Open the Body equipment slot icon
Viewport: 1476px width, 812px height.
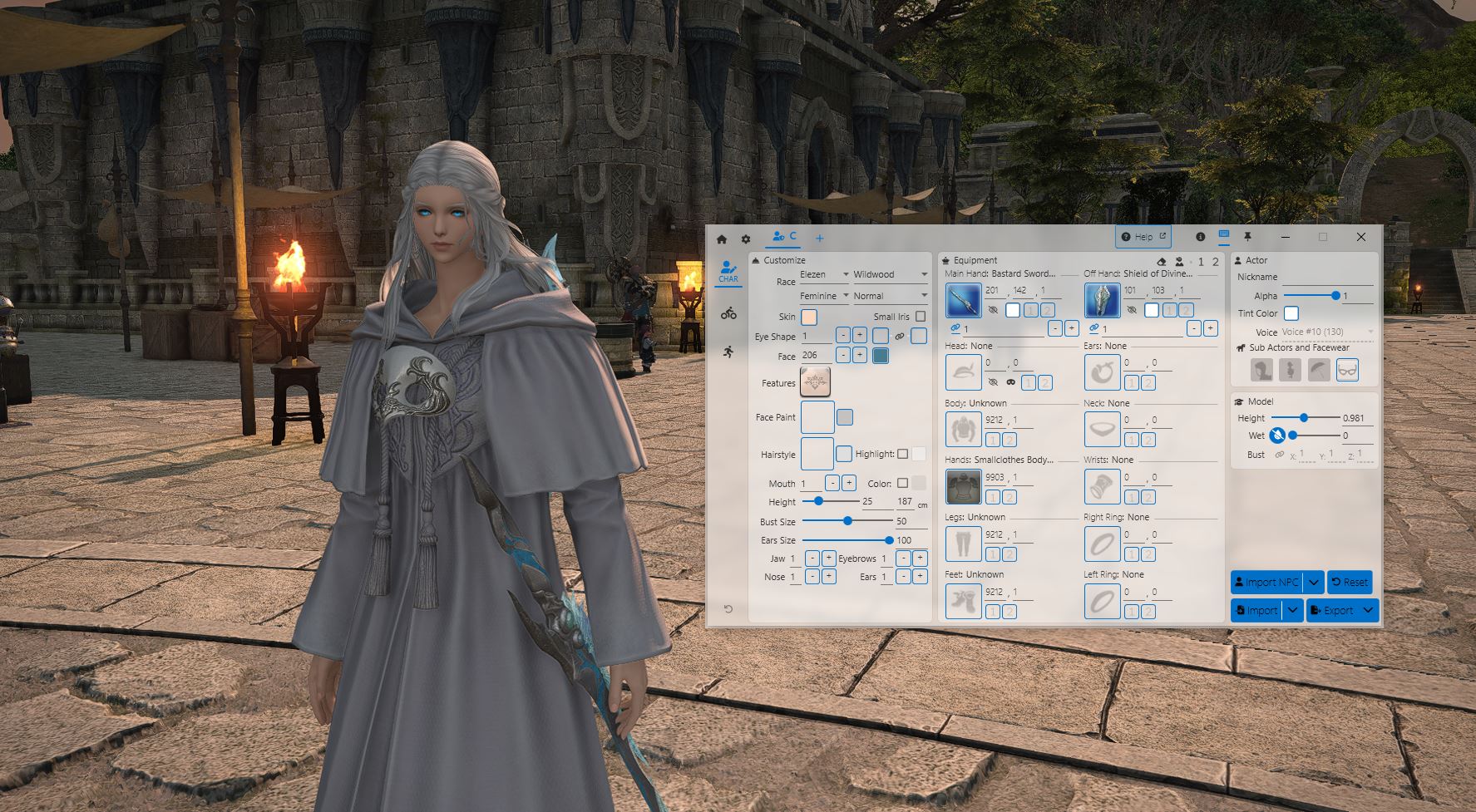964,430
